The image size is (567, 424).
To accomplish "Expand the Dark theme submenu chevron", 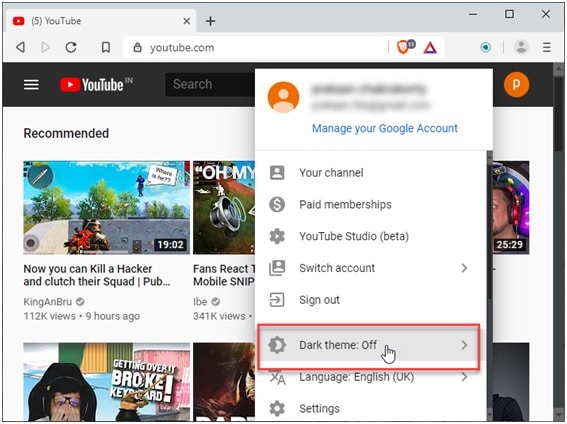I will pyautogui.click(x=464, y=345).
